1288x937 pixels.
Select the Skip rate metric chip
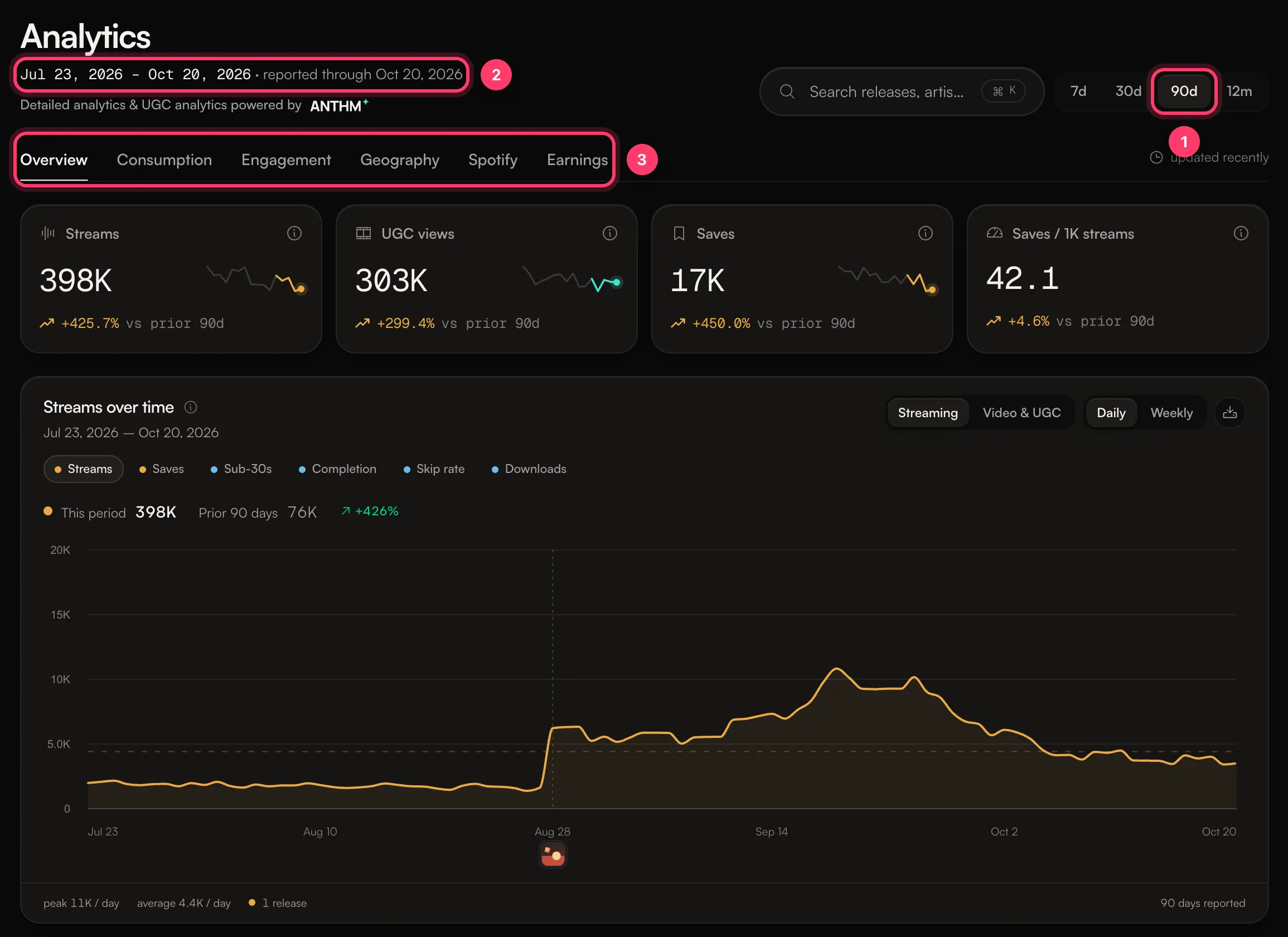(434, 469)
